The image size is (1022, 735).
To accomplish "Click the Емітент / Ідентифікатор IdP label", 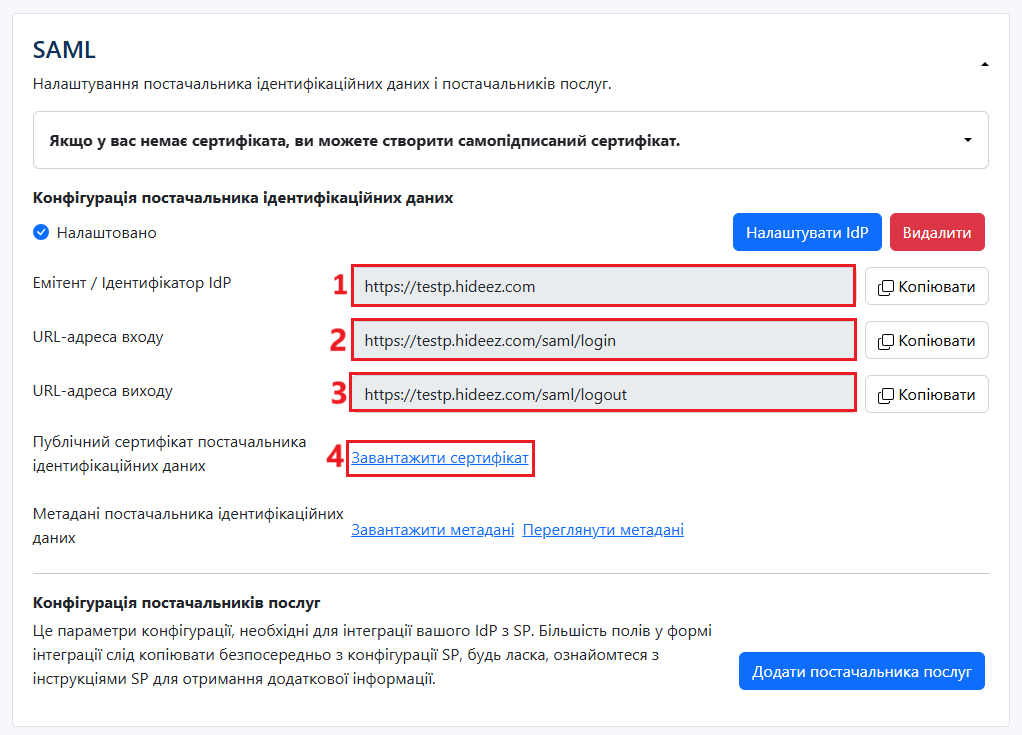I will (x=132, y=283).
